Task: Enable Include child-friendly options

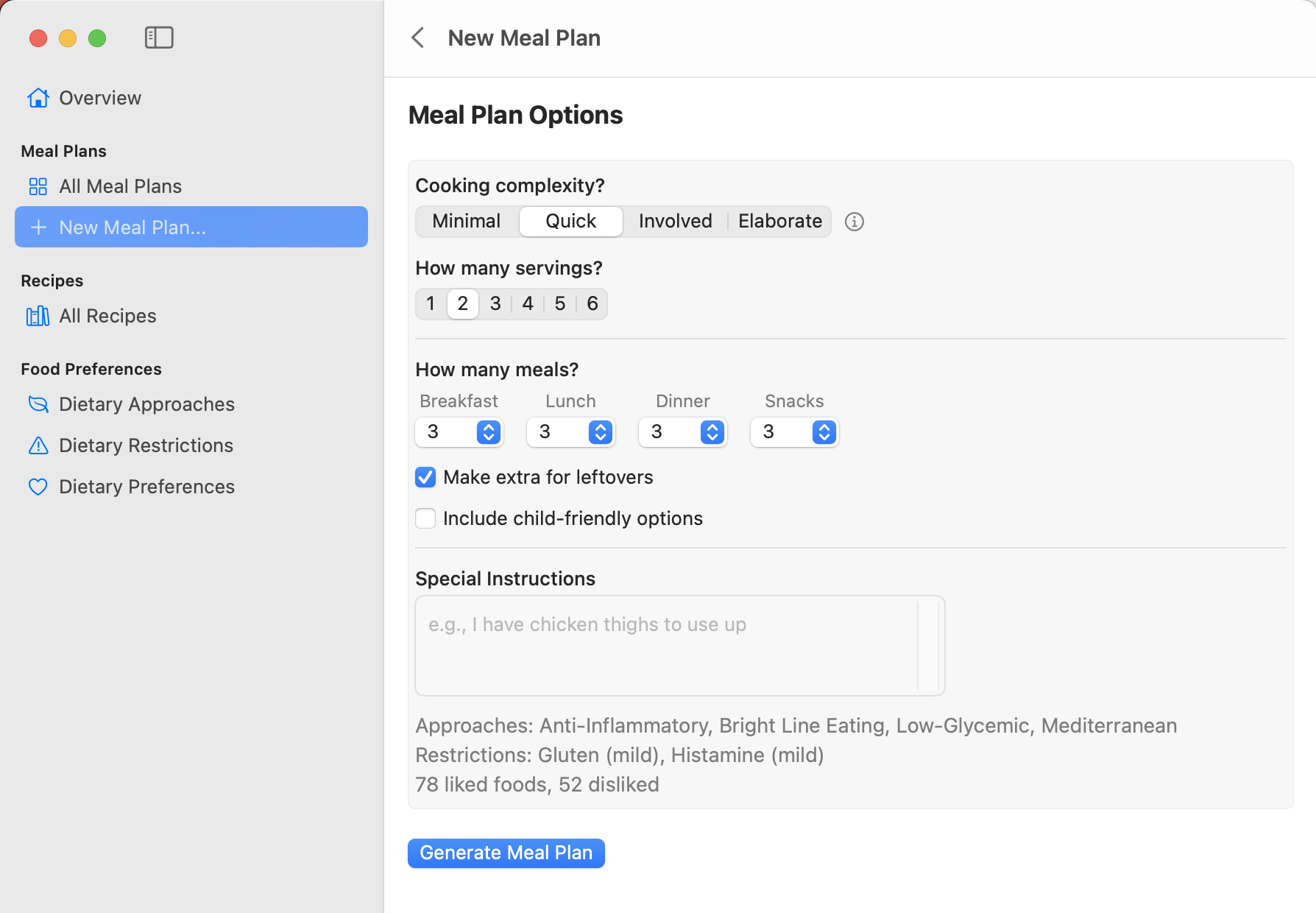Action: (x=425, y=518)
